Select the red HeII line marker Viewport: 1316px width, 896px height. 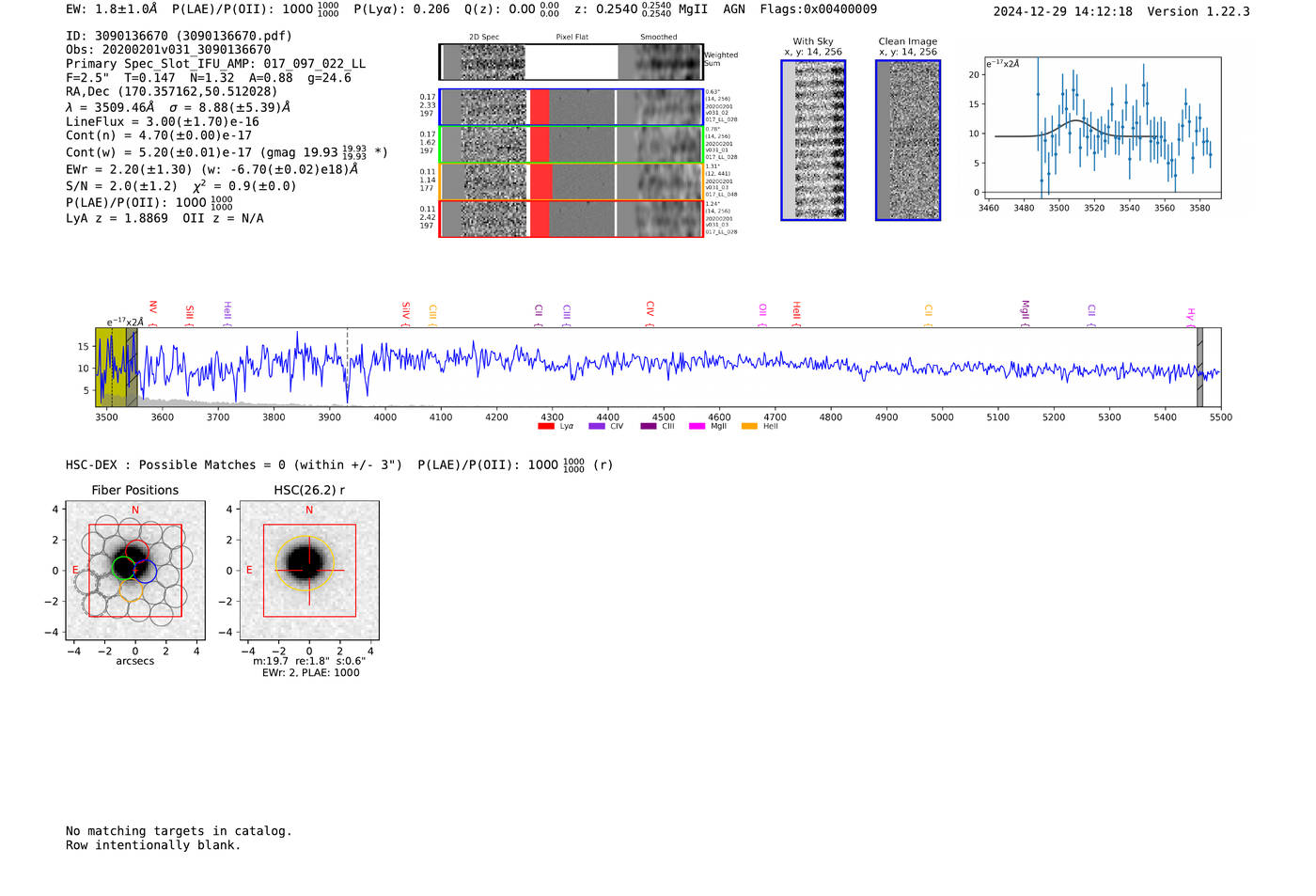795,314
